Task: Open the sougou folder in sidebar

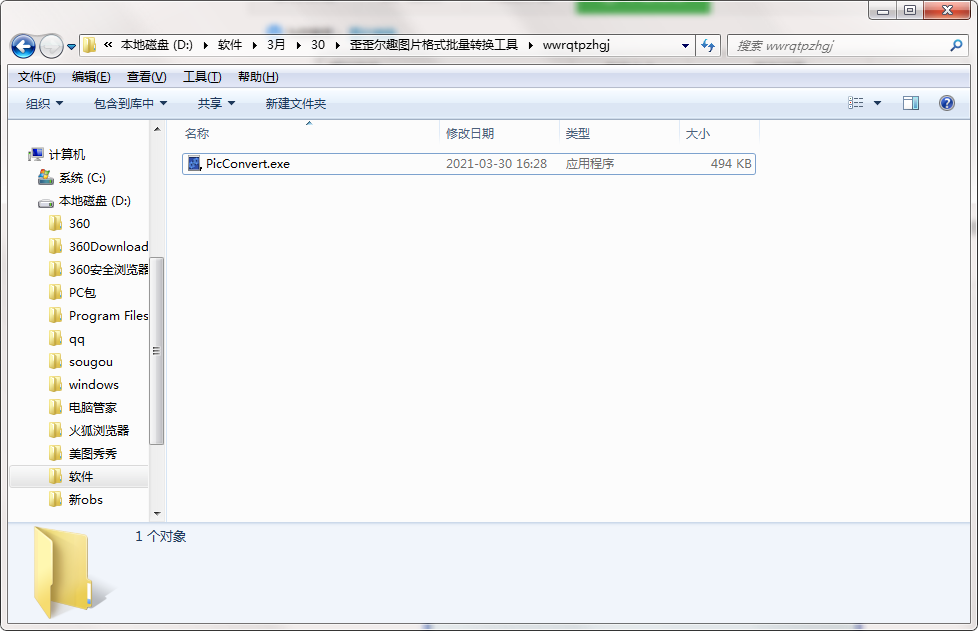Action: click(x=91, y=362)
